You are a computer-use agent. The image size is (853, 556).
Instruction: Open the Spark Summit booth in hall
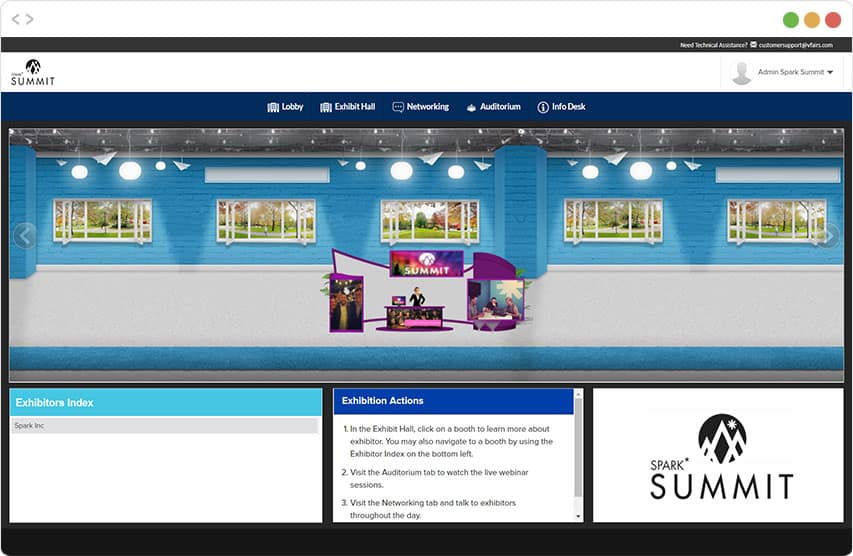pyautogui.click(x=425, y=291)
